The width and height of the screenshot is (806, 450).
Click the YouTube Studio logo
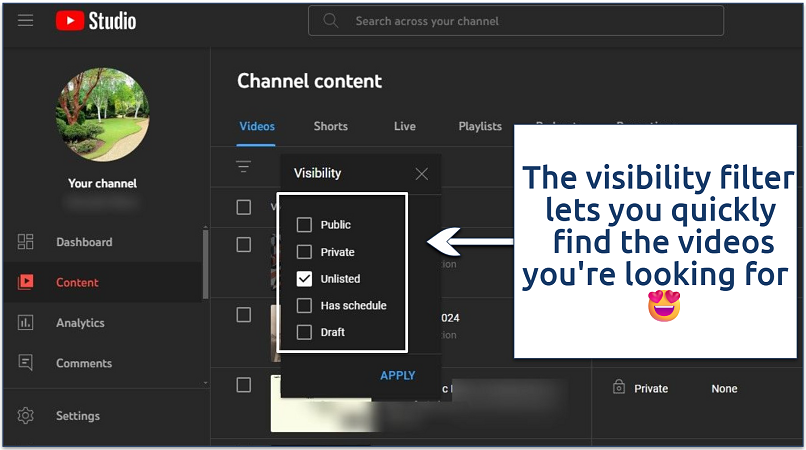[x=96, y=20]
